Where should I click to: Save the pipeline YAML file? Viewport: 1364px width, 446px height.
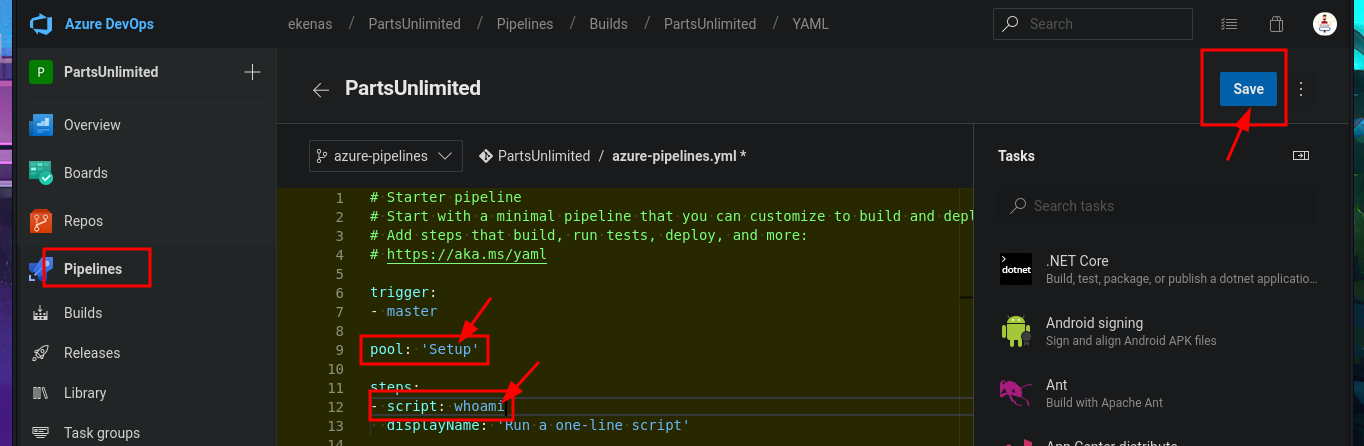point(1247,89)
